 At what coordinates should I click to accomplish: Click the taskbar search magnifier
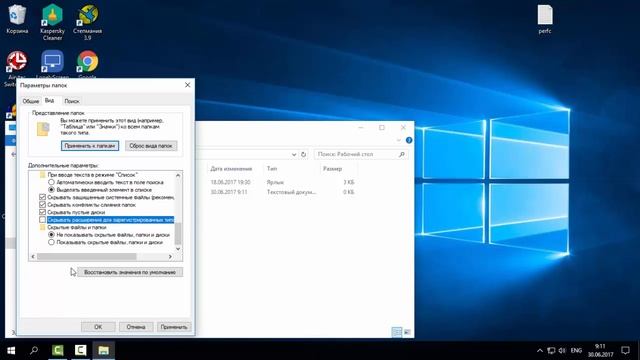[34, 350]
